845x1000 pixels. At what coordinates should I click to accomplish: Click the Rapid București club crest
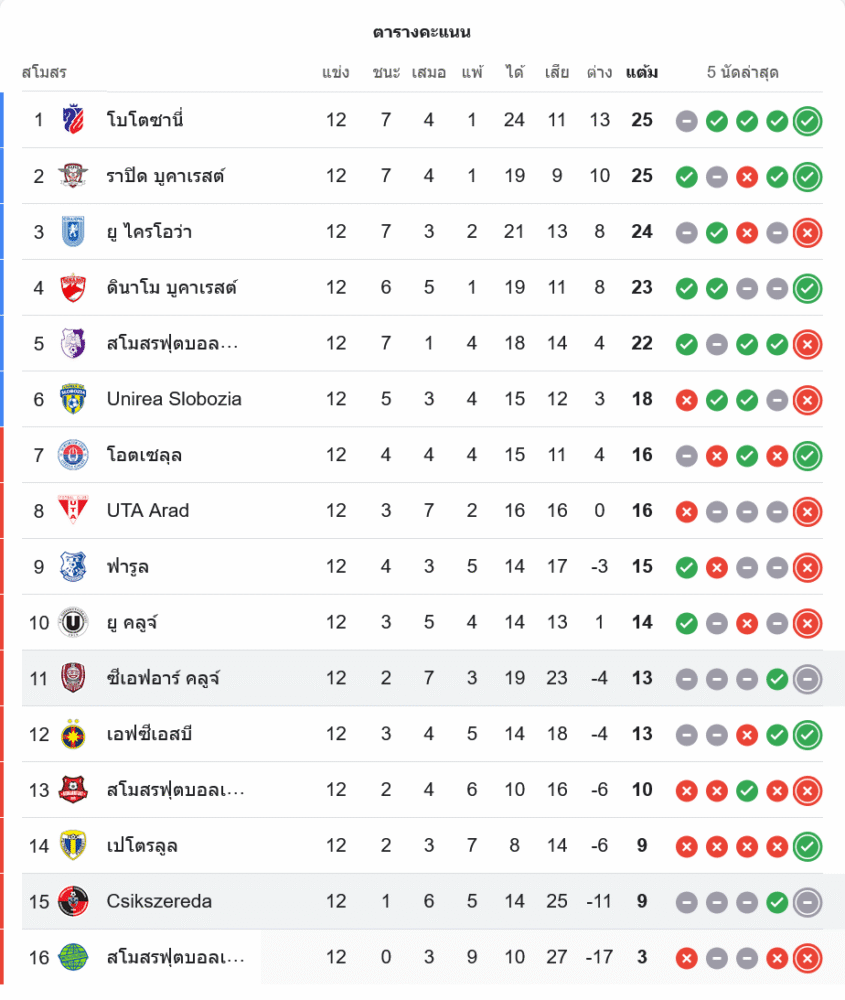click(73, 176)
